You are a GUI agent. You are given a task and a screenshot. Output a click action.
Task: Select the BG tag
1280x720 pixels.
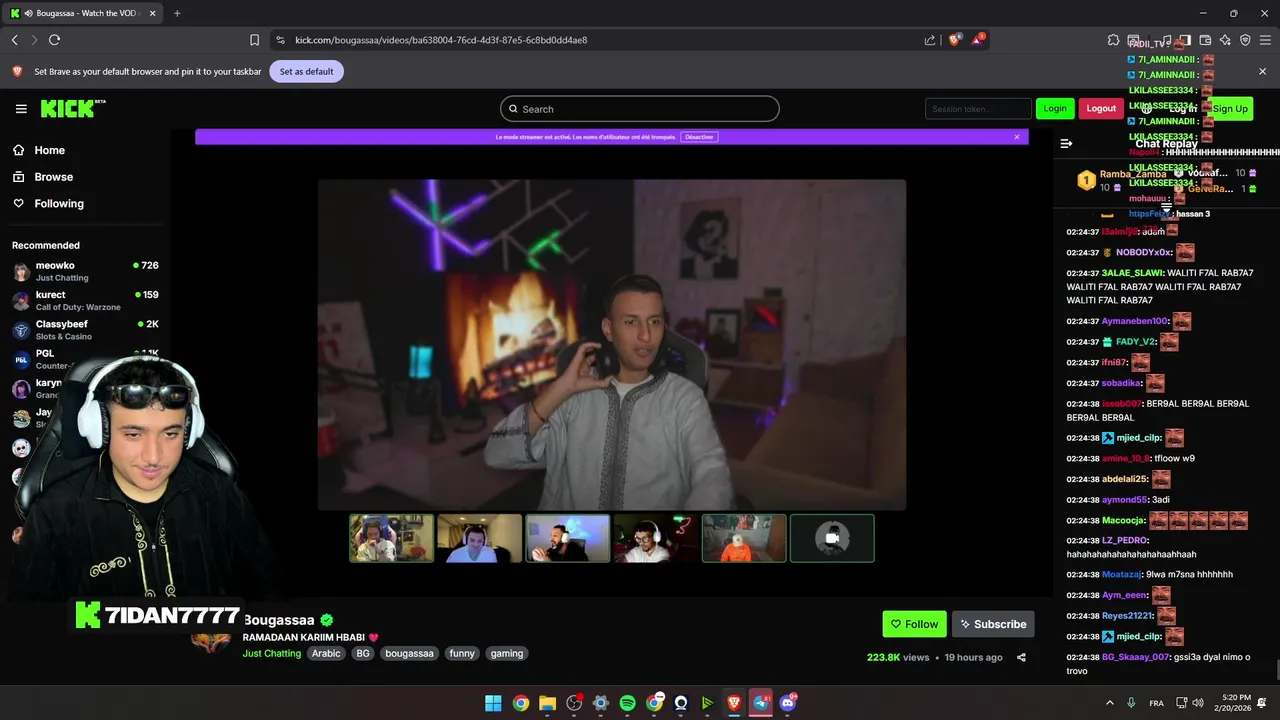tap(363, 653)
